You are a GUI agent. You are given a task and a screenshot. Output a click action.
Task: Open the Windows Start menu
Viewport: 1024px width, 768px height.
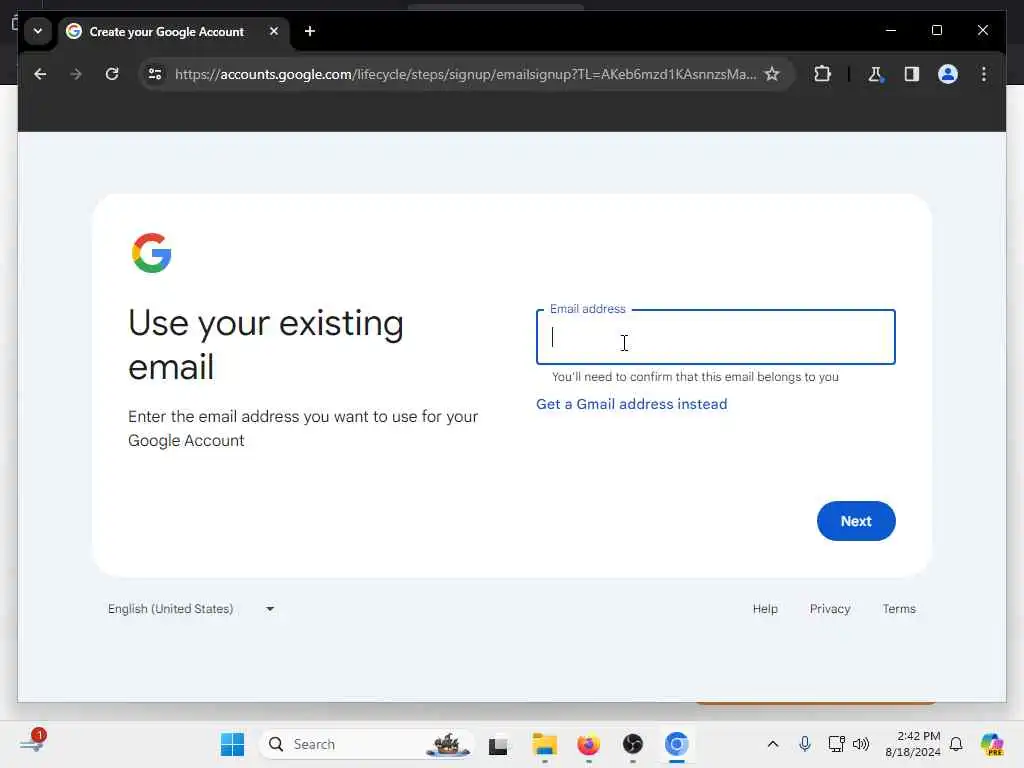coord(232,744)
